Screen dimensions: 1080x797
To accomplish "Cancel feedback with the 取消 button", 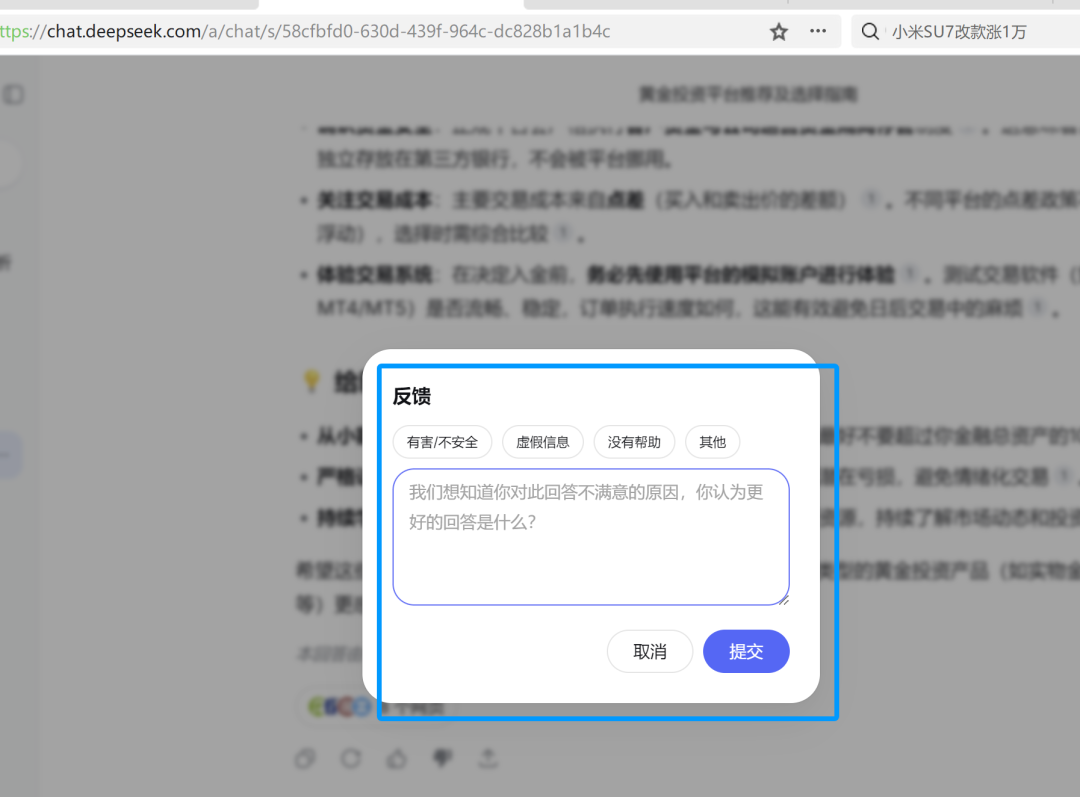I will click(650, 651).
